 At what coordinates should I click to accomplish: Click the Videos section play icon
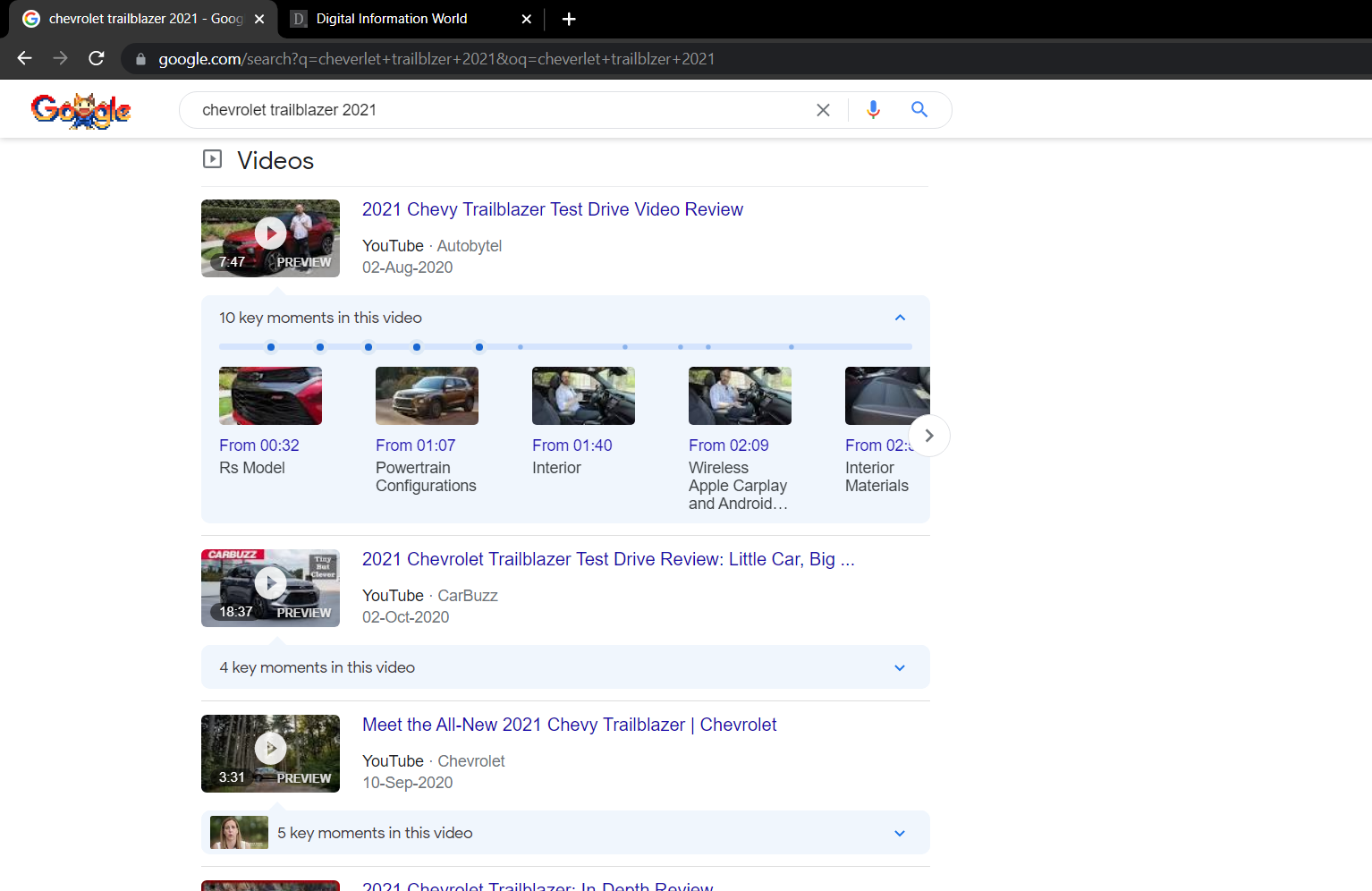click(212, 158)
